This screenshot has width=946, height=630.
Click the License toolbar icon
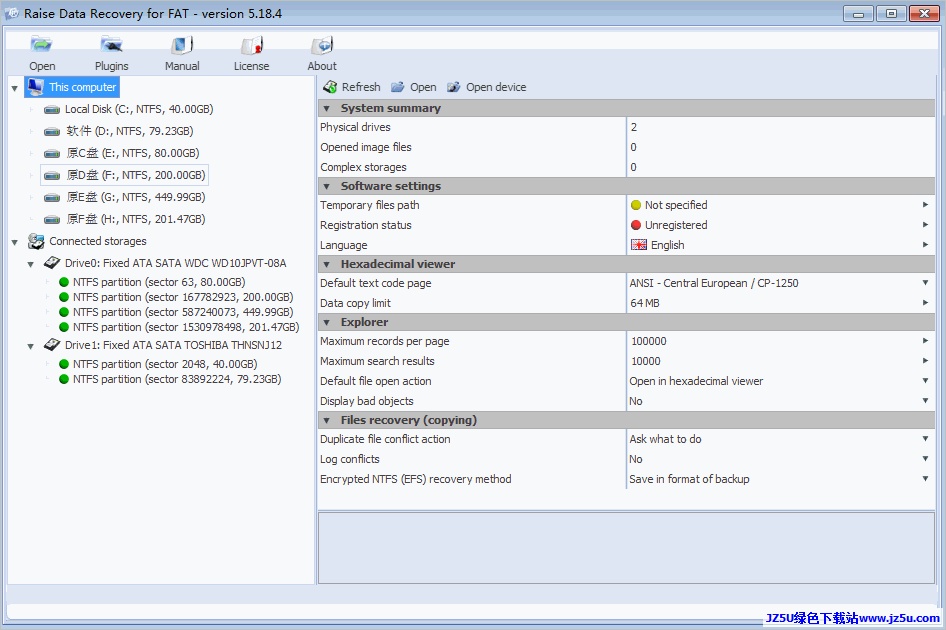tap(252, 45)
